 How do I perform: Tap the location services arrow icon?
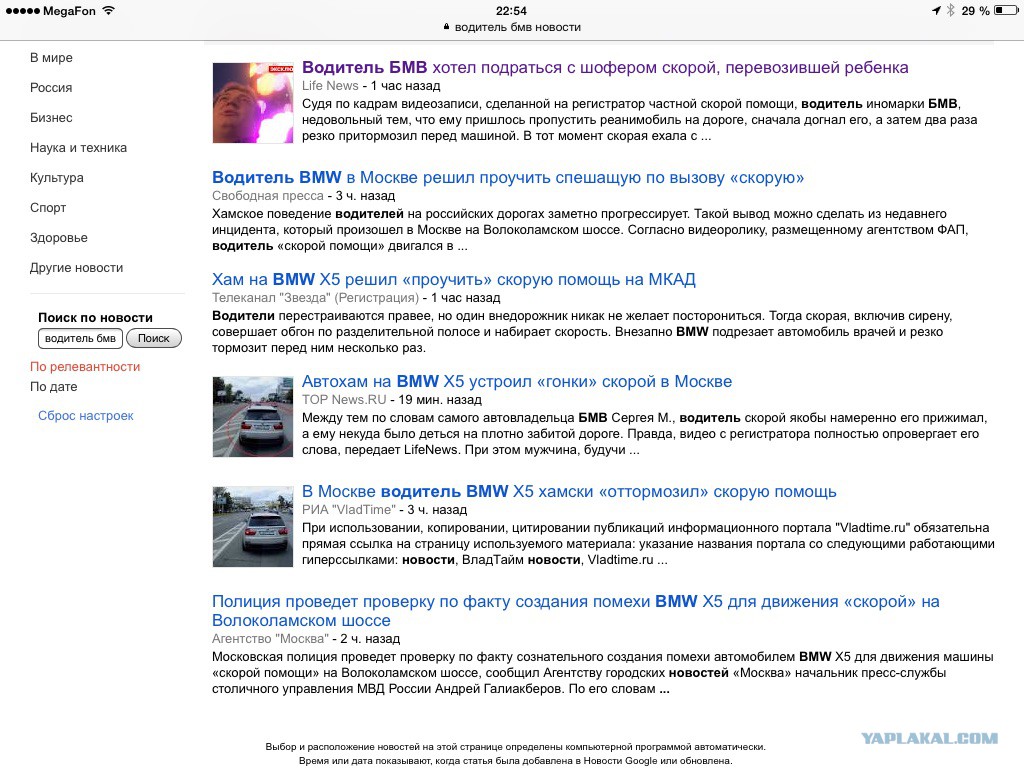[936, 10]
